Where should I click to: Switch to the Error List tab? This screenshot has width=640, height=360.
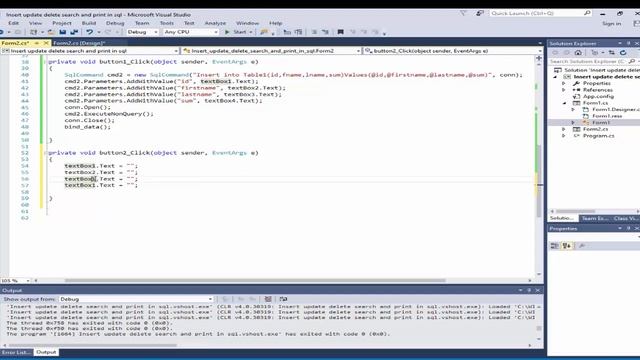(16, 352)
